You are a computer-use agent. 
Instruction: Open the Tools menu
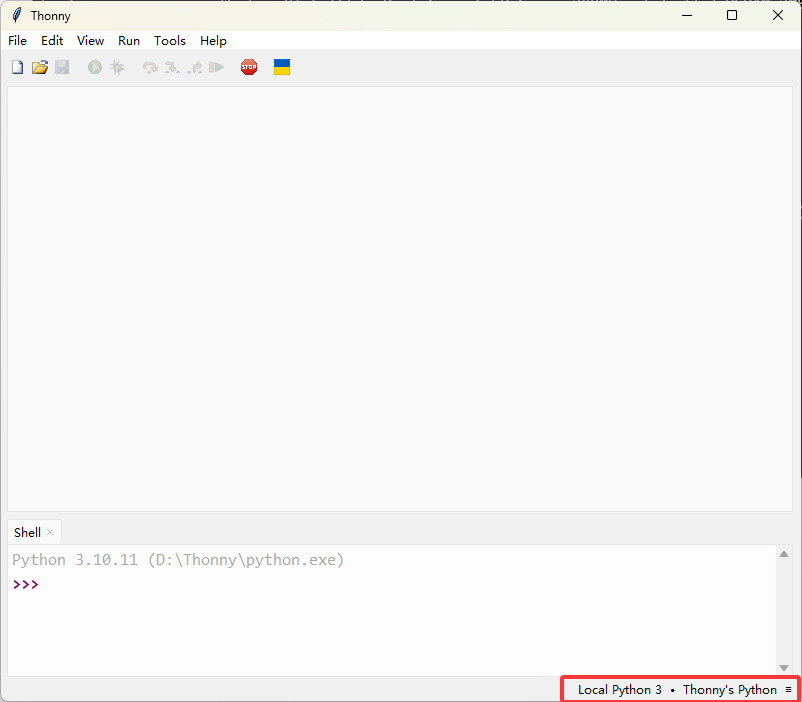coord(170,41)
